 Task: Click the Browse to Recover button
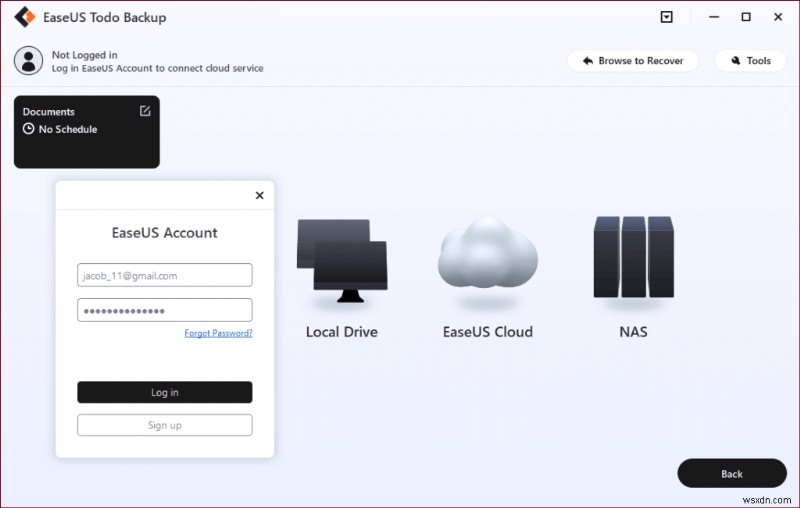[633, 61]
